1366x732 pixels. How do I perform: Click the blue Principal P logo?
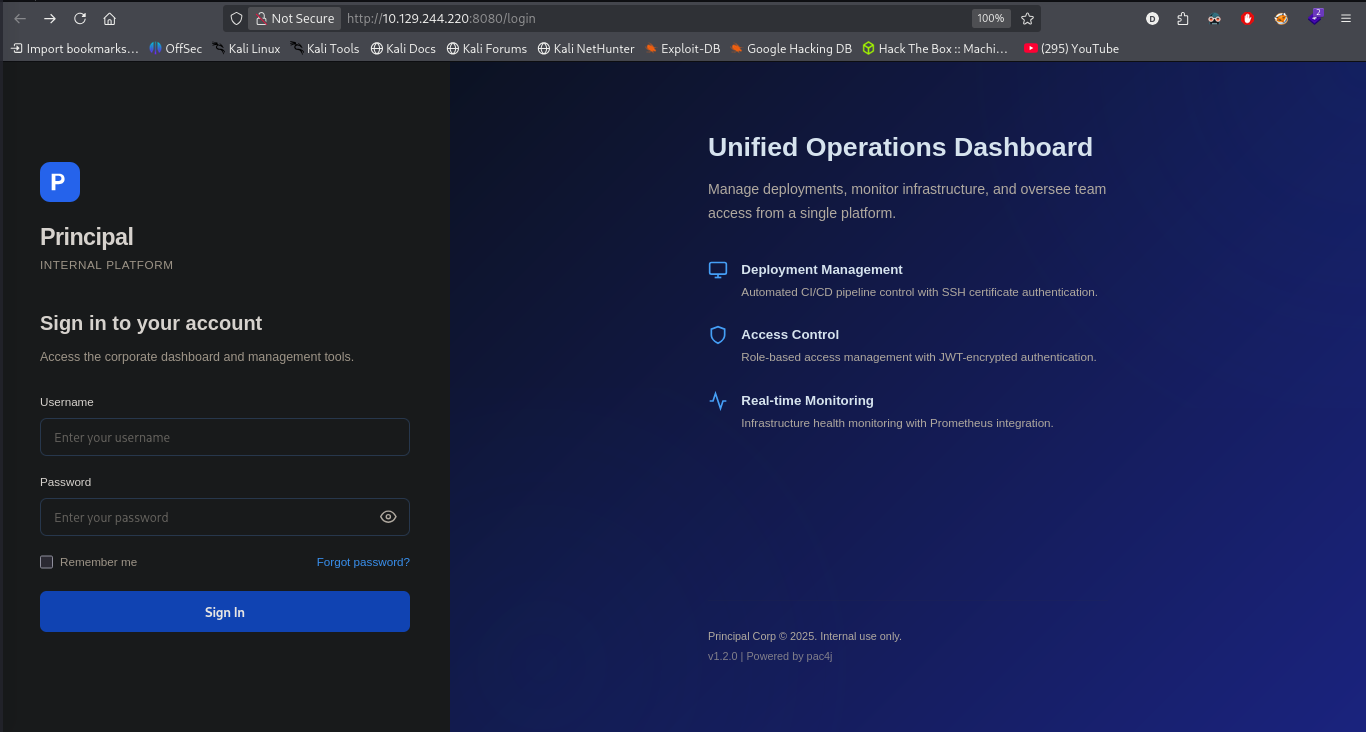60,182
